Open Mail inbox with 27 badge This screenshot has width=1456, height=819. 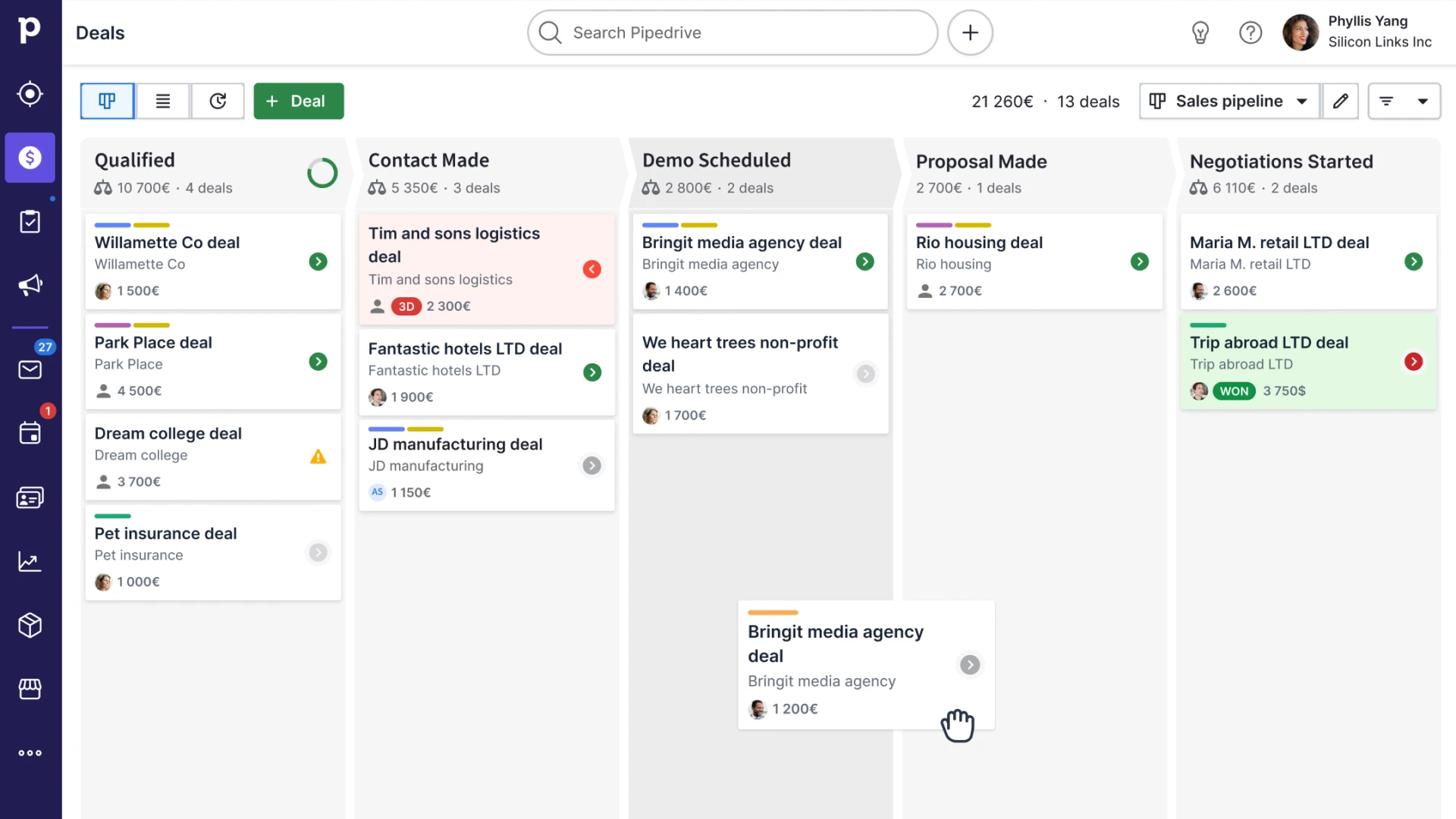click(30, 369)
